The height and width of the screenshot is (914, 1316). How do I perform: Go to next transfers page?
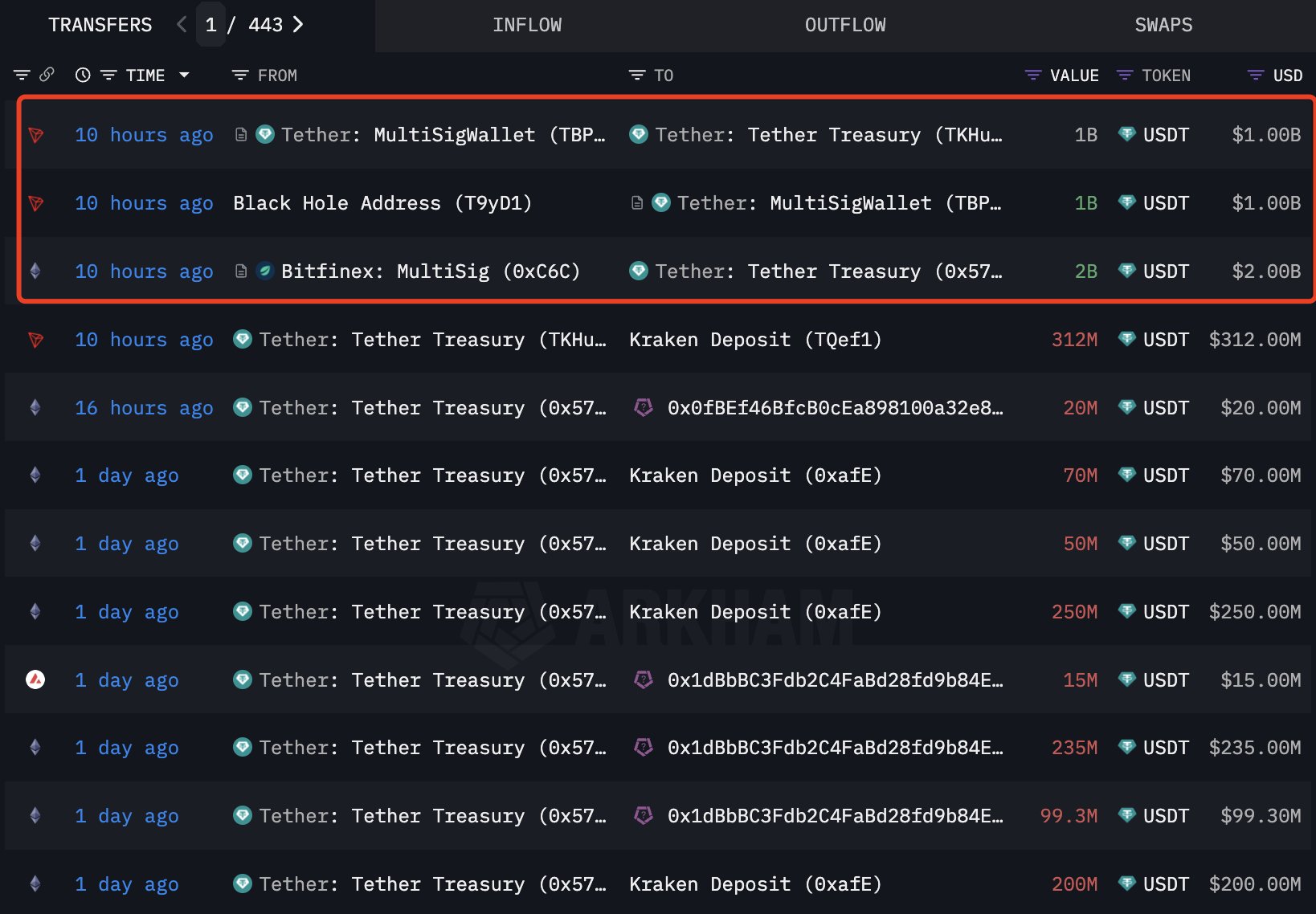[x=298, y=25]
